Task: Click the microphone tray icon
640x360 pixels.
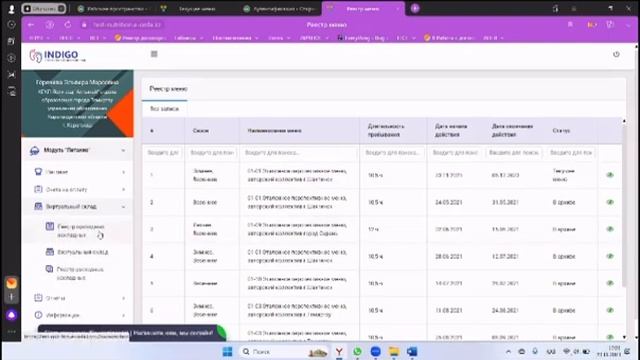Action: pos(535,351)
